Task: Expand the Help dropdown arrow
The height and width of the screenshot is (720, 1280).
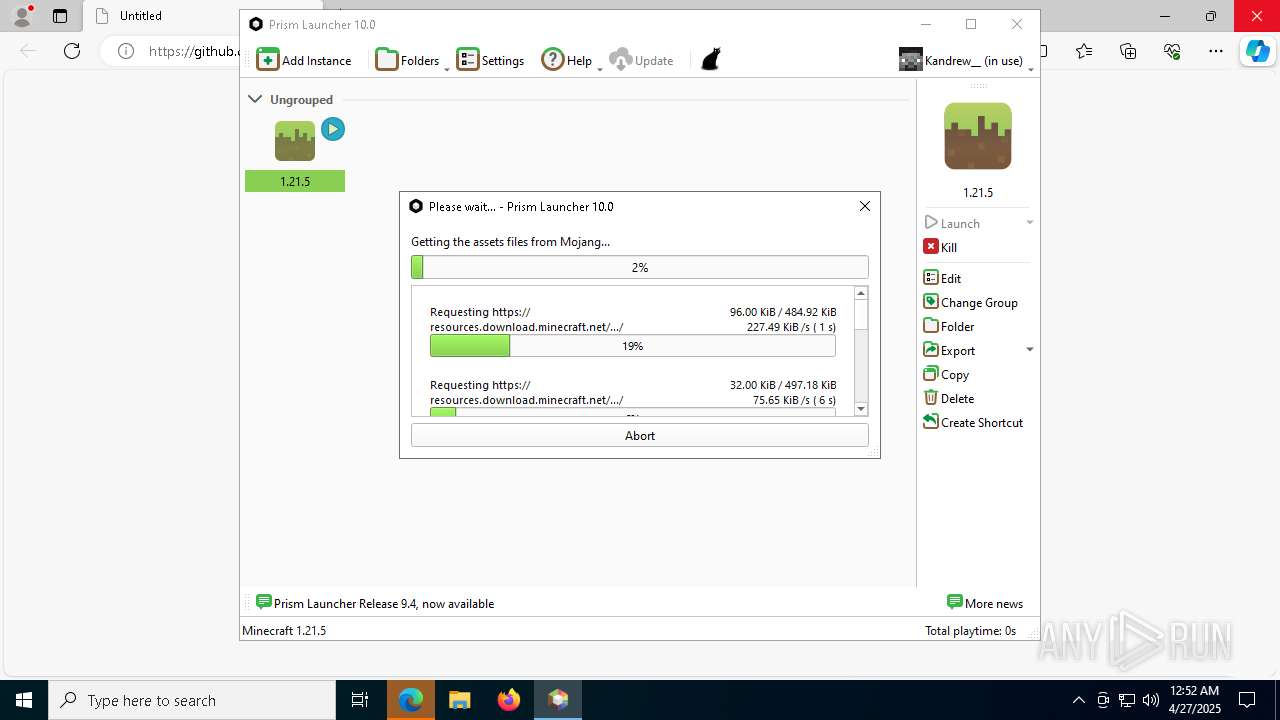Action: (600, 68)
